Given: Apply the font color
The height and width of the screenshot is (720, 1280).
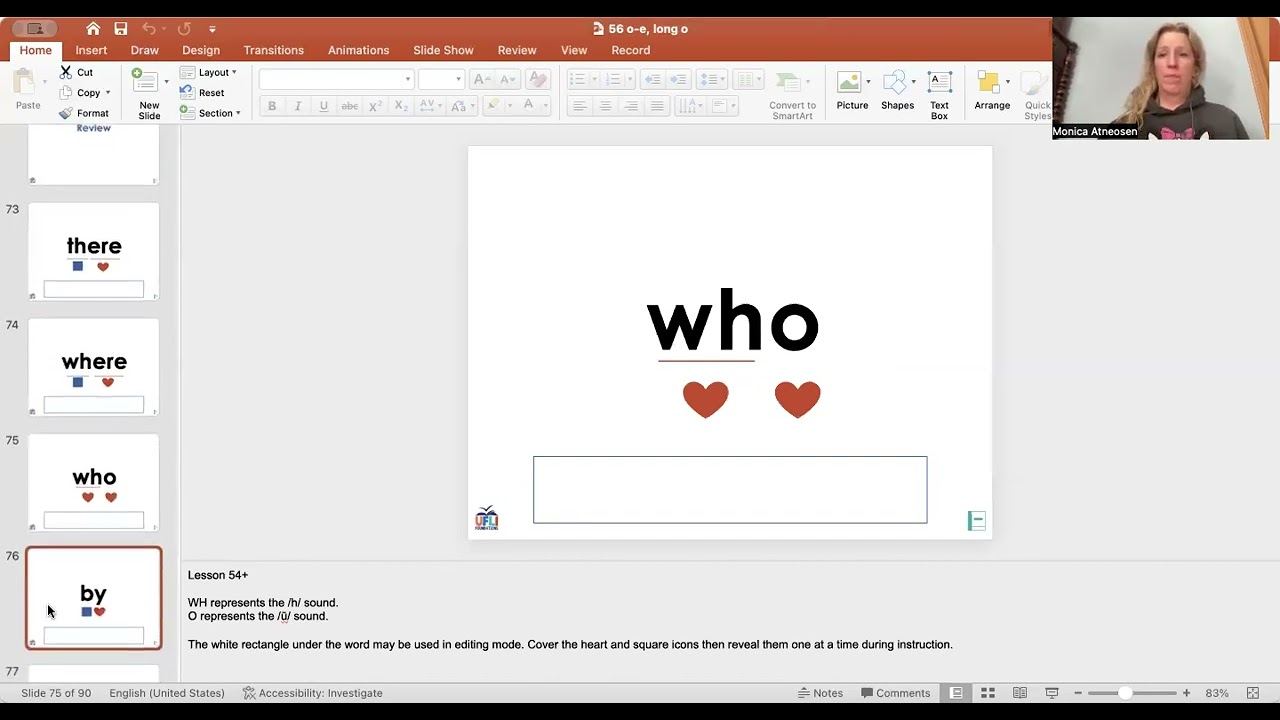Looking at the screenshot, I should tap(528, 106).
